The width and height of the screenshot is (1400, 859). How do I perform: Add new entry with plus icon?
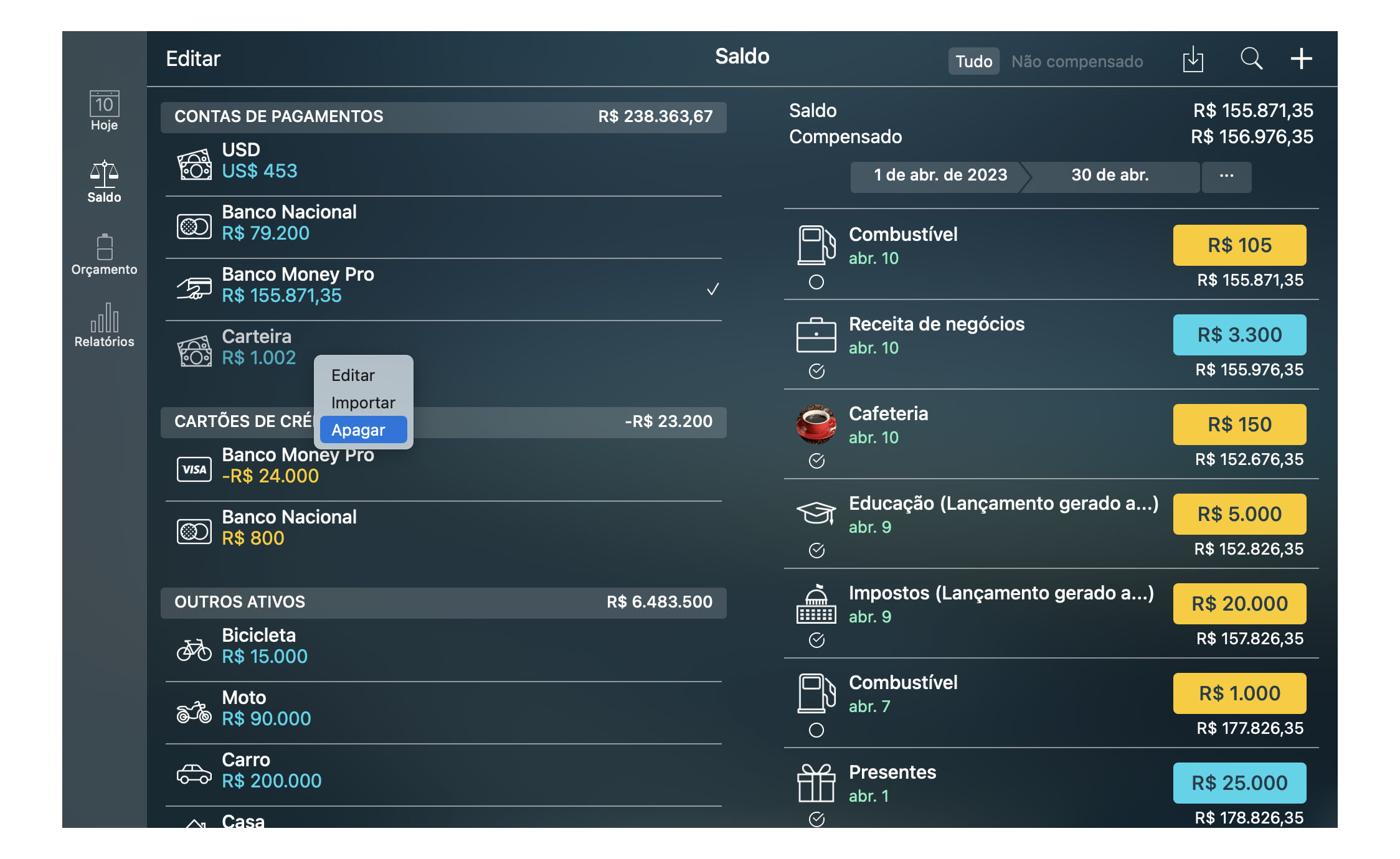[x=1301, y=59]
